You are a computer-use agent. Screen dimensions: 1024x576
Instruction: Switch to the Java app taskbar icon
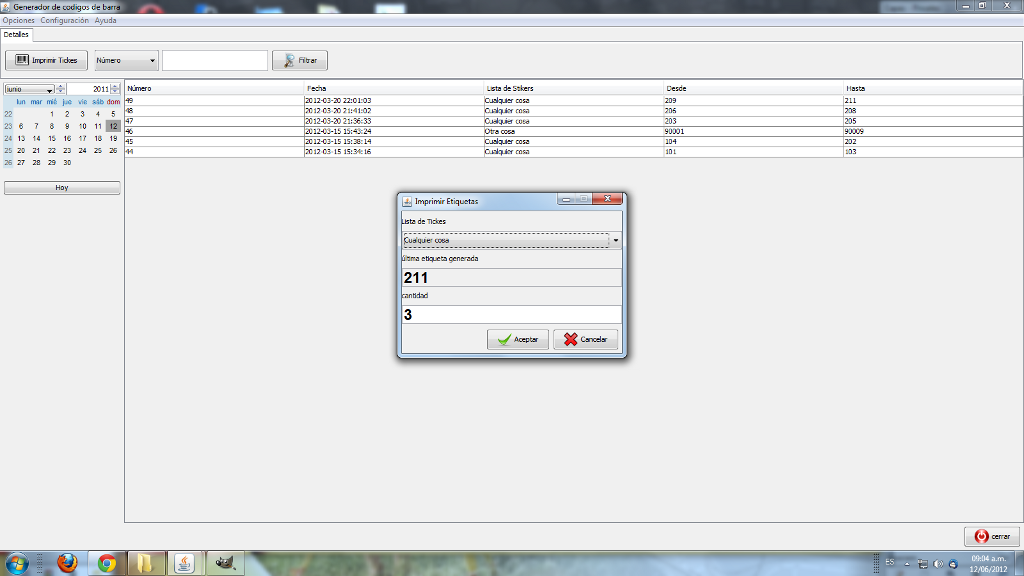coord(184,563)
